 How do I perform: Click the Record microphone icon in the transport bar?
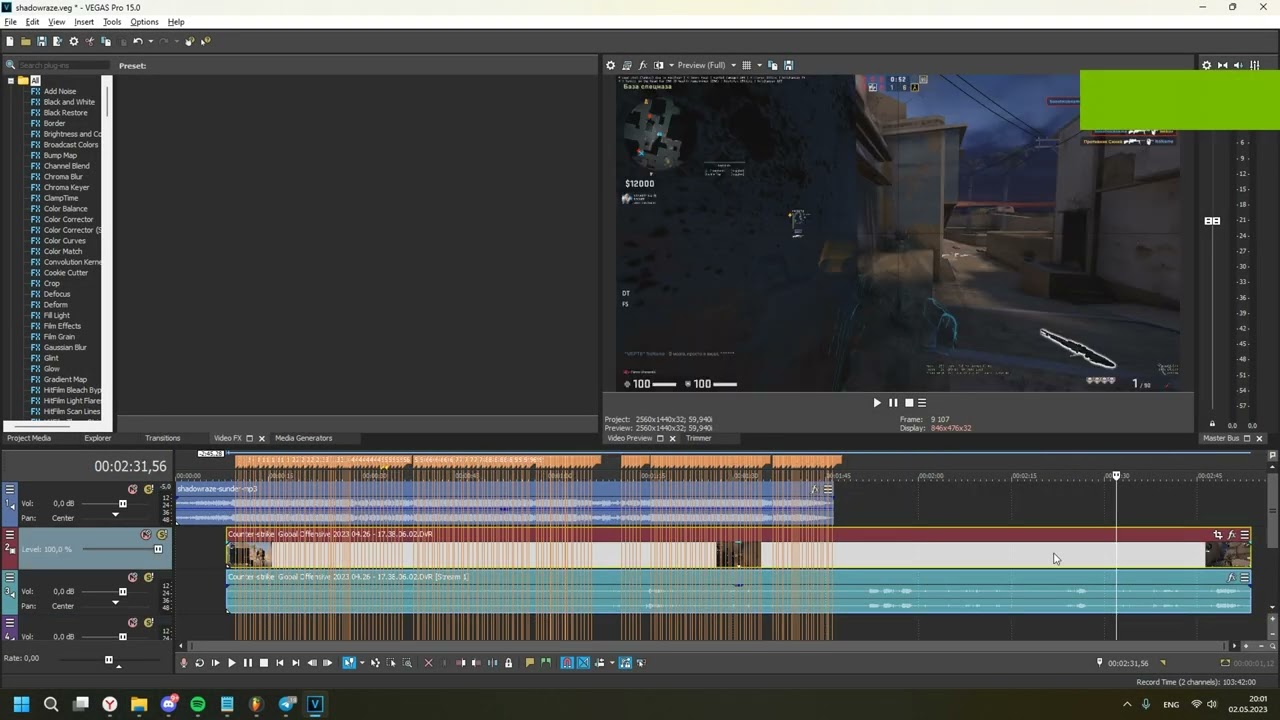(x=183, y=663)
